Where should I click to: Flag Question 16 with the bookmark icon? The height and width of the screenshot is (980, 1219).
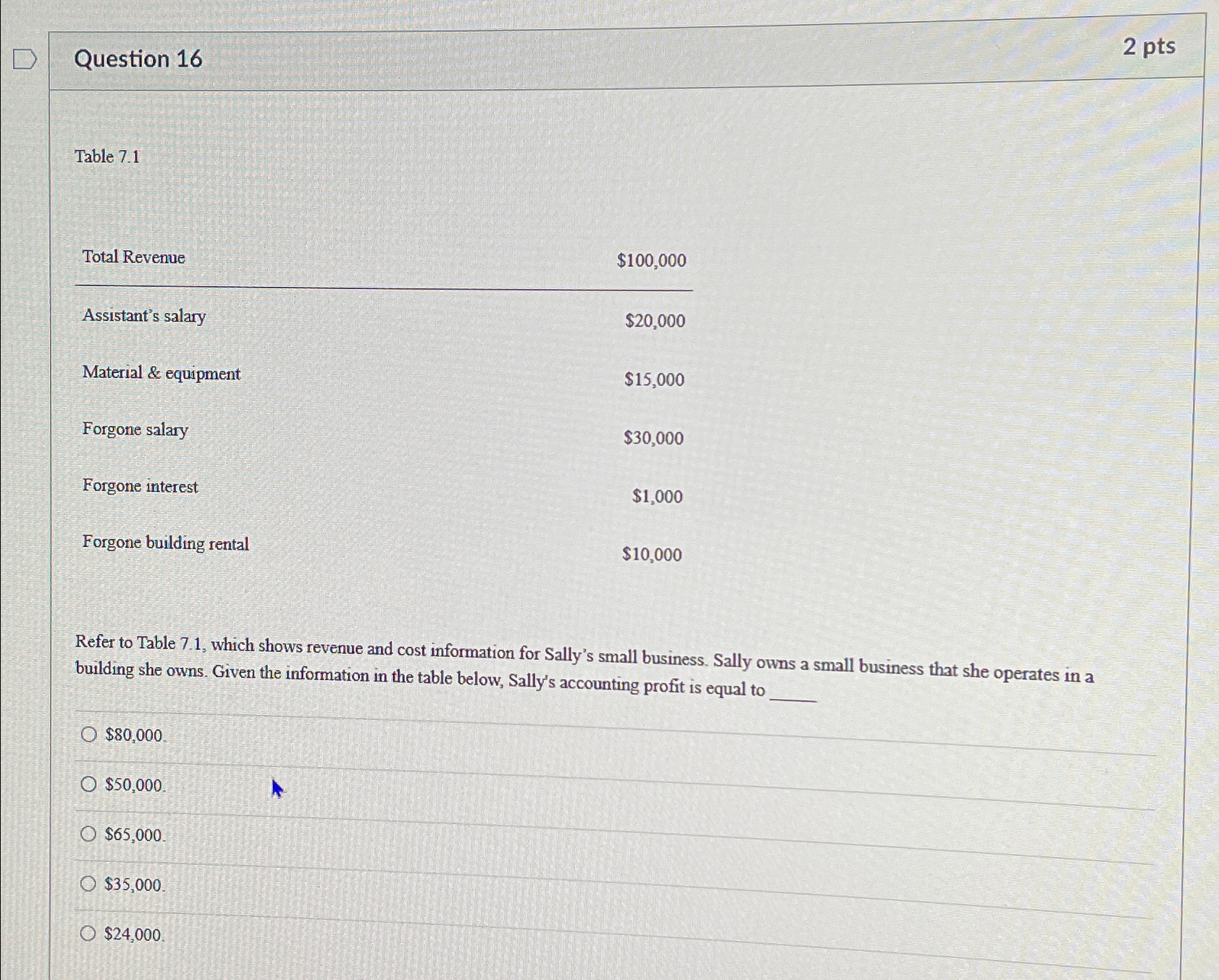[25, 59]
